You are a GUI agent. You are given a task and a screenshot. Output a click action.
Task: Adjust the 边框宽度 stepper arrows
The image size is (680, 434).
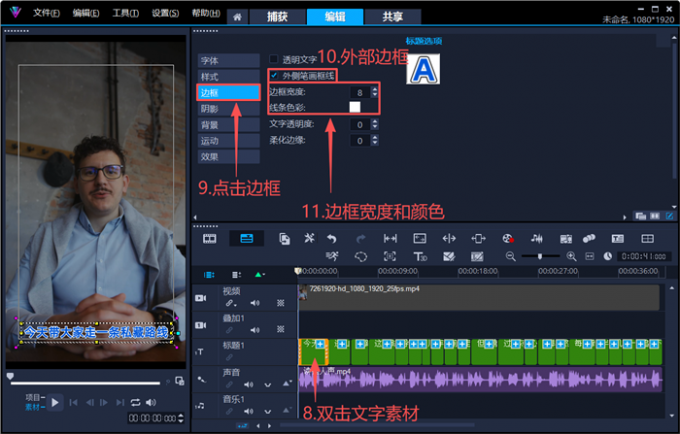click(x=375, y=92)
